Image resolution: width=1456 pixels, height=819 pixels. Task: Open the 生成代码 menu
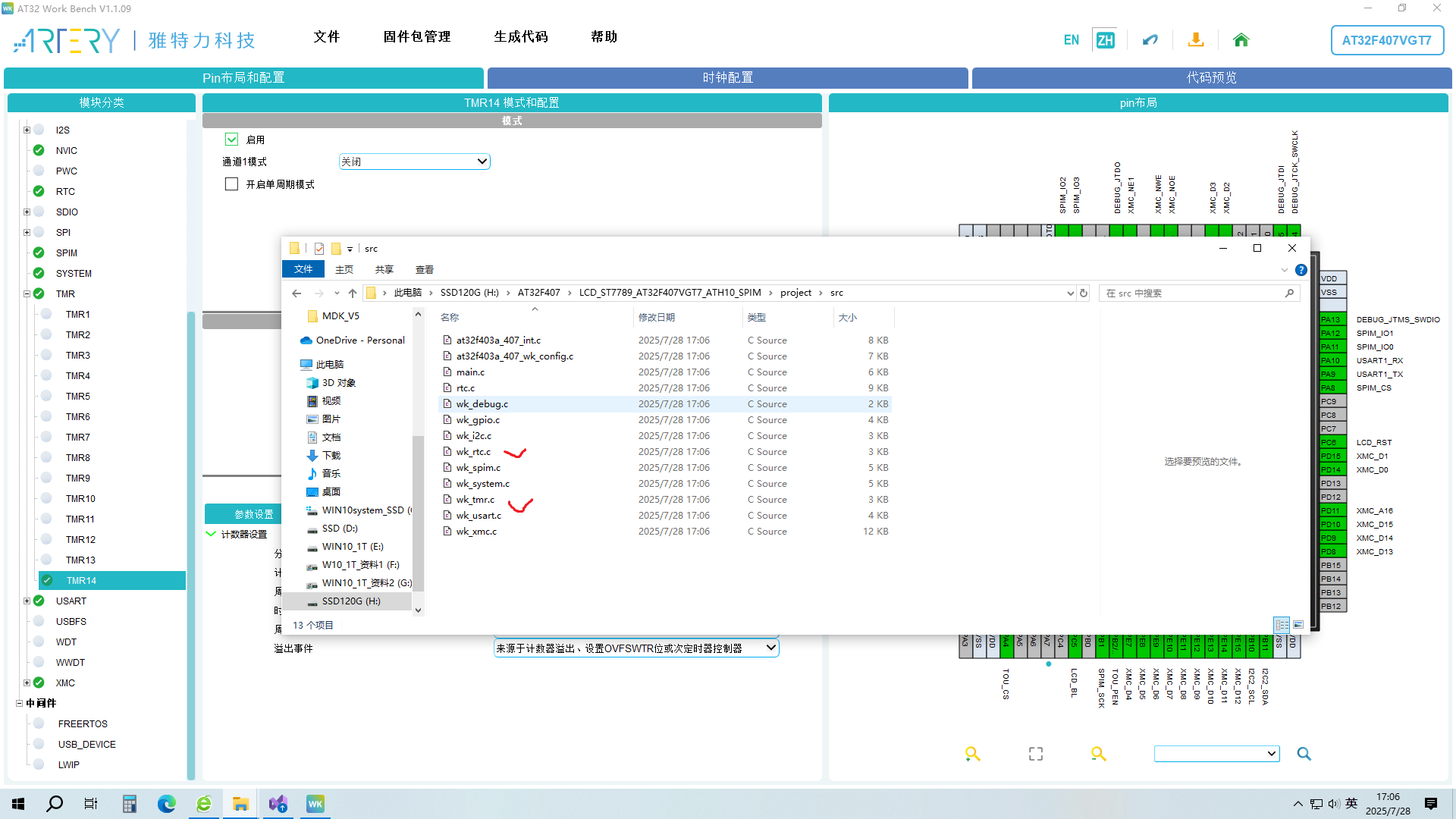coord(521,36)
